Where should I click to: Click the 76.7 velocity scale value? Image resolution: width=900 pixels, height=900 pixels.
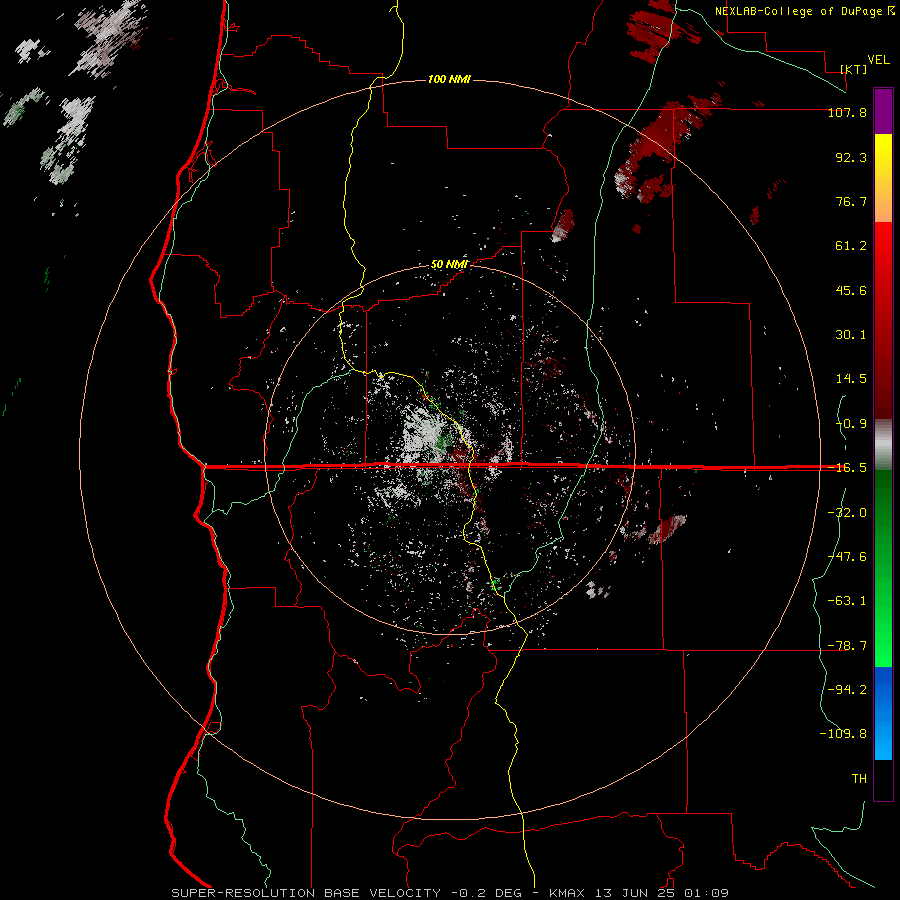[851, 201]
